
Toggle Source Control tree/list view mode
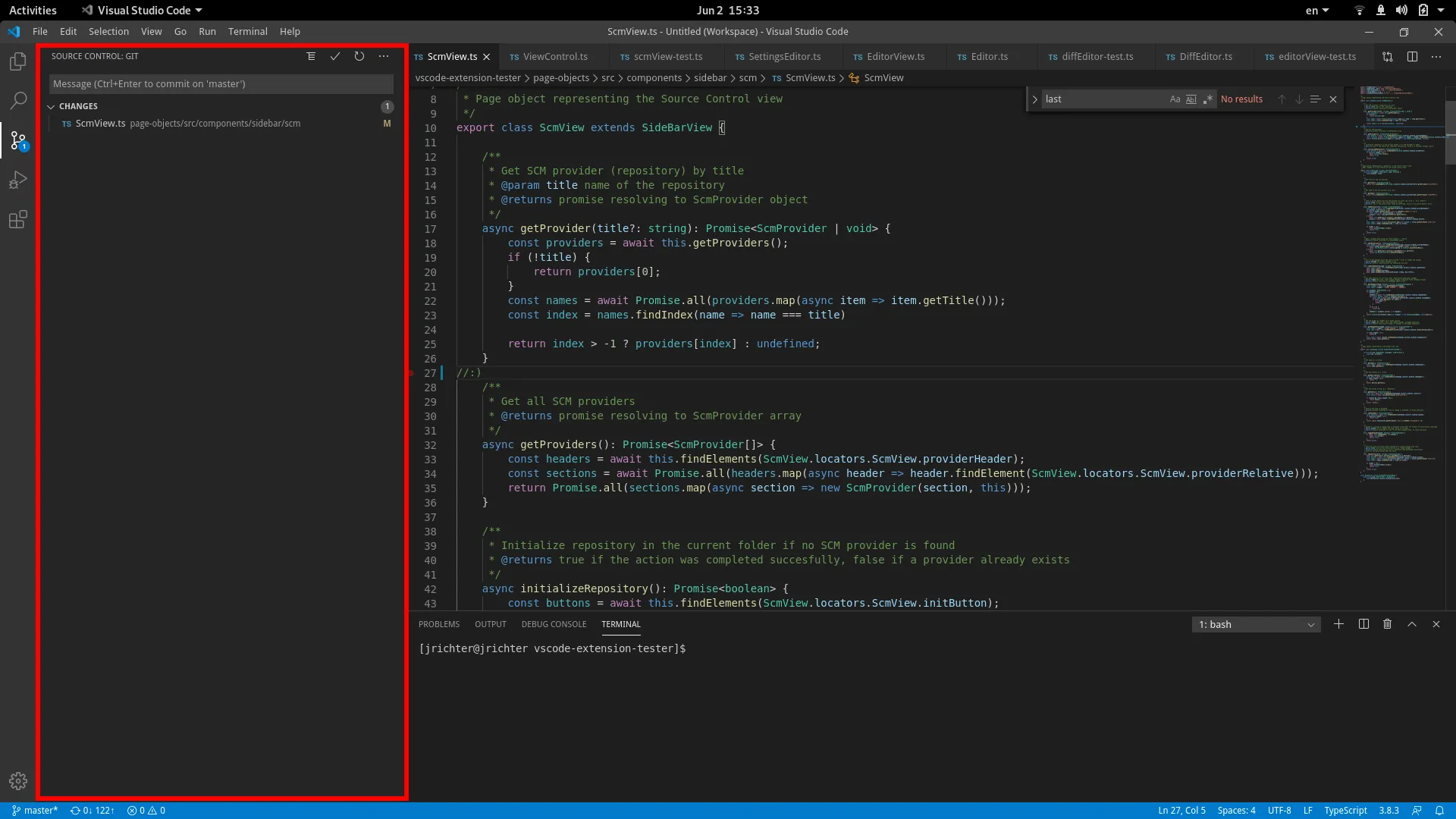click(x=311, y=56)
